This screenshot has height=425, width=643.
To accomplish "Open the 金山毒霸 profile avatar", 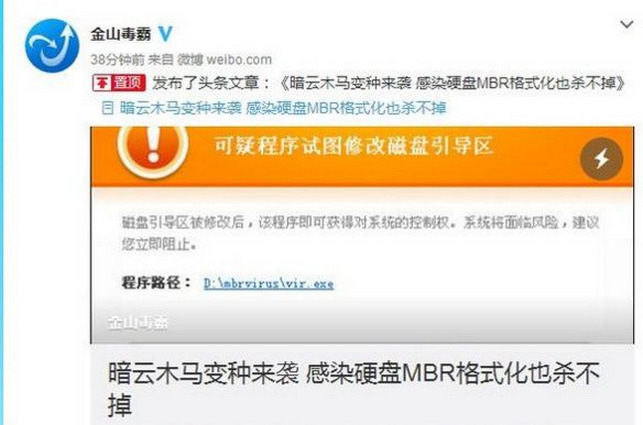I will [52, 45].
